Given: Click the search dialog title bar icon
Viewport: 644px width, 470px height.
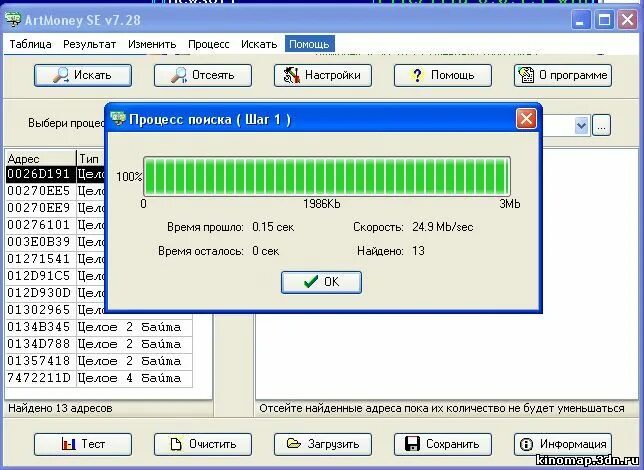Looking at the screenshot, I should [118, 119].
